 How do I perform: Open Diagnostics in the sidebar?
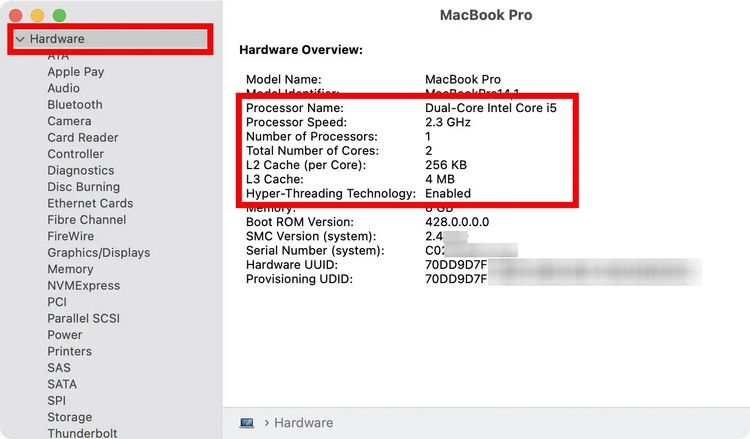[81, 170]
